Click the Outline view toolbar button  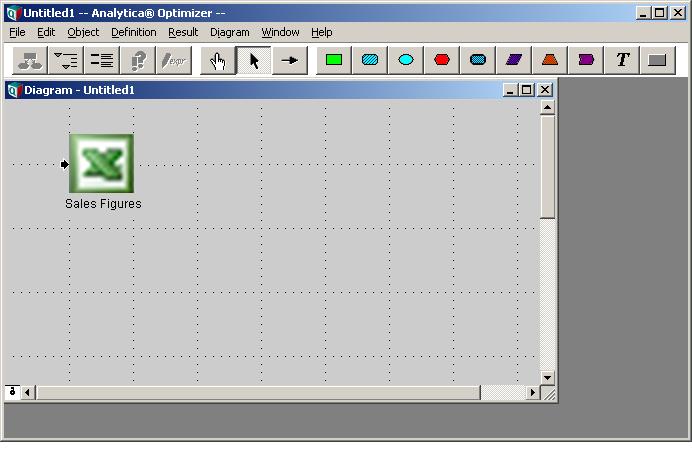pos(66,60)
